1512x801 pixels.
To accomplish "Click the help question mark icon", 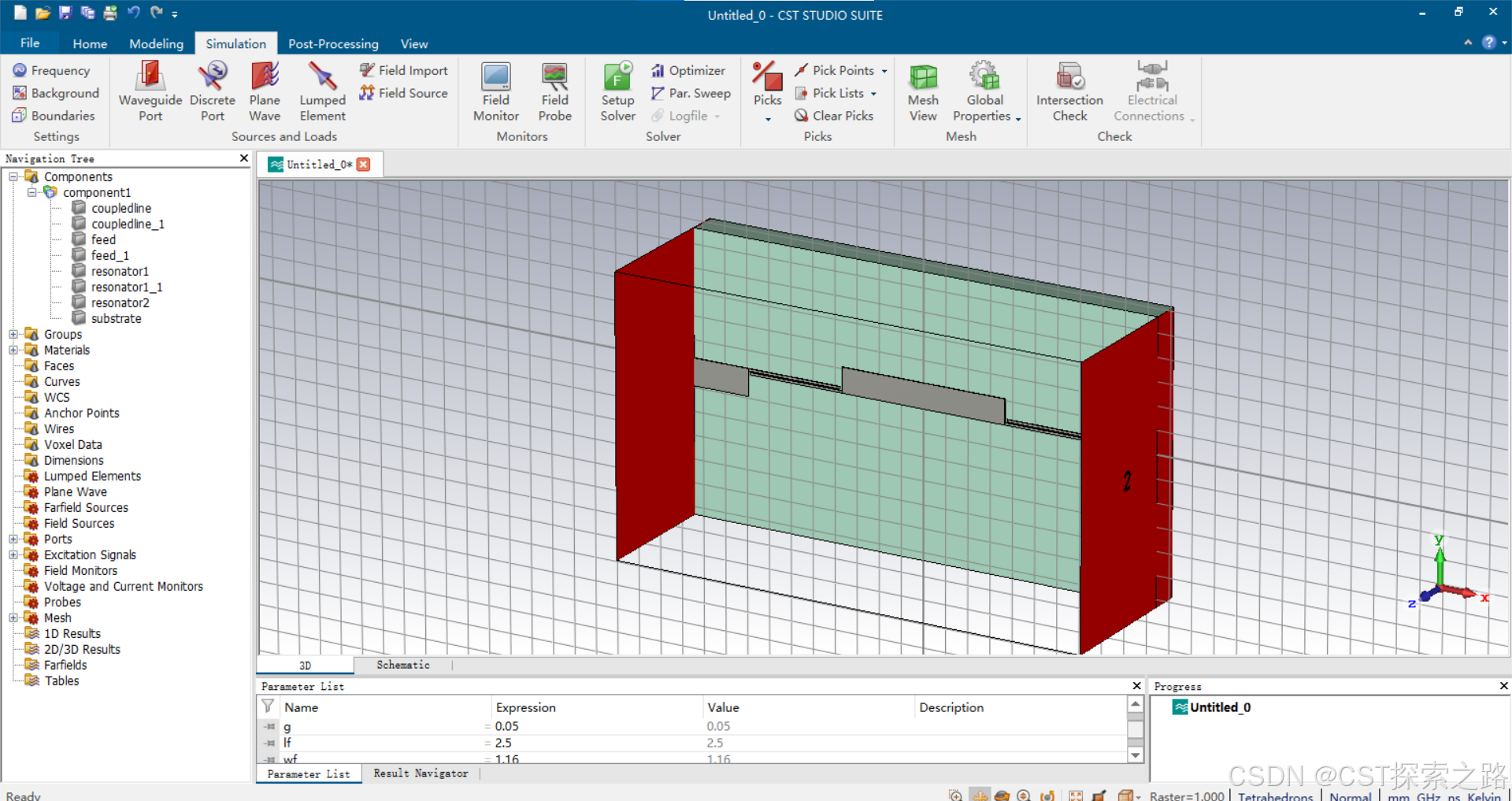I will (1488, 43).
